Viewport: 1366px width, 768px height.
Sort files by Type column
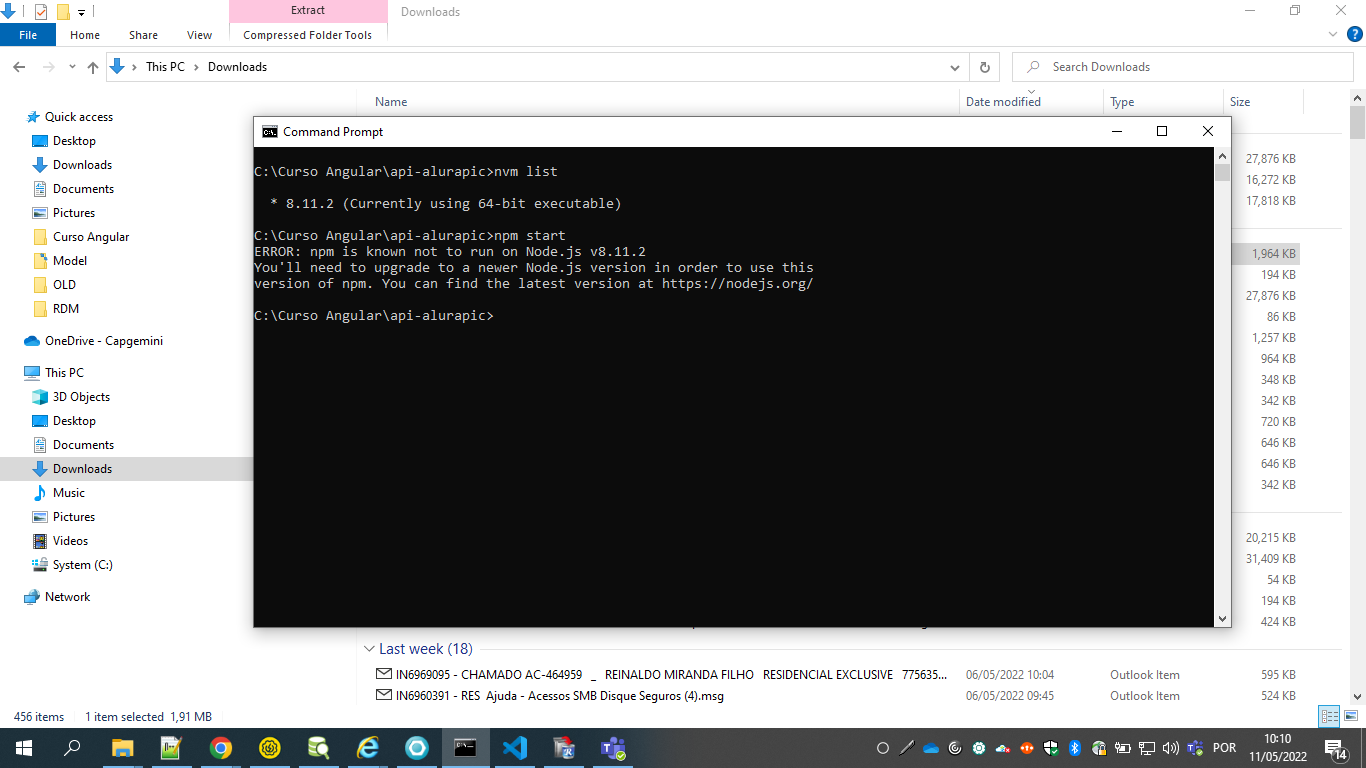(1122, 102)
